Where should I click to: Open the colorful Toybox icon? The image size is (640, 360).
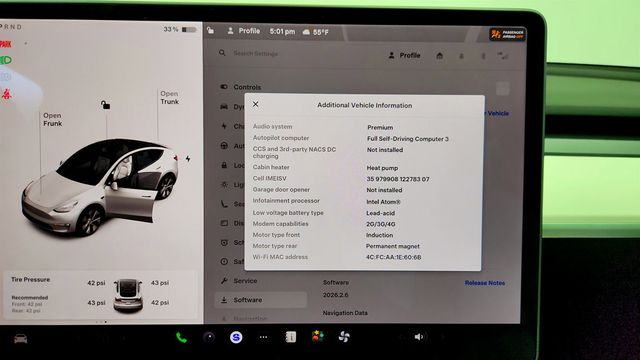click(318, 336)
